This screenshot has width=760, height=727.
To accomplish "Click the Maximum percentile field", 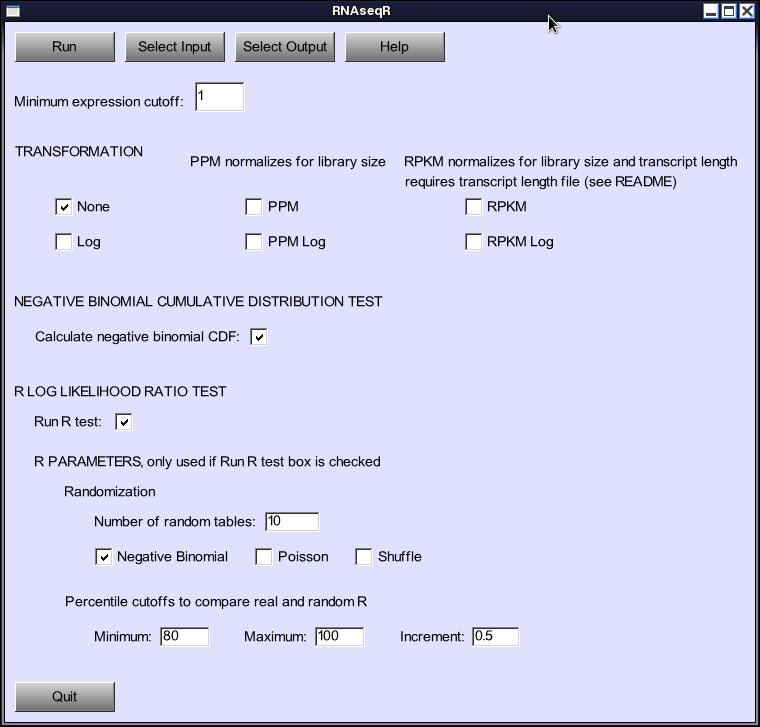I will (340, 637).
